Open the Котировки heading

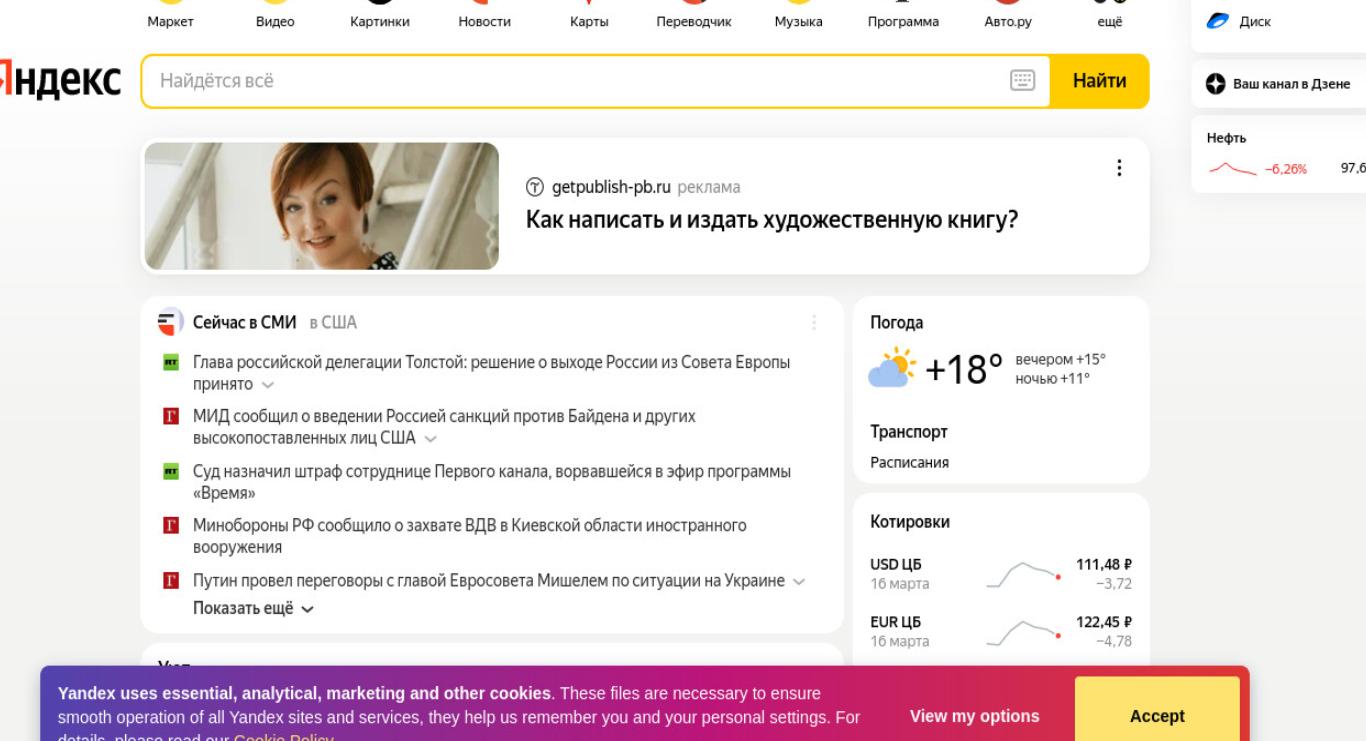910,522
